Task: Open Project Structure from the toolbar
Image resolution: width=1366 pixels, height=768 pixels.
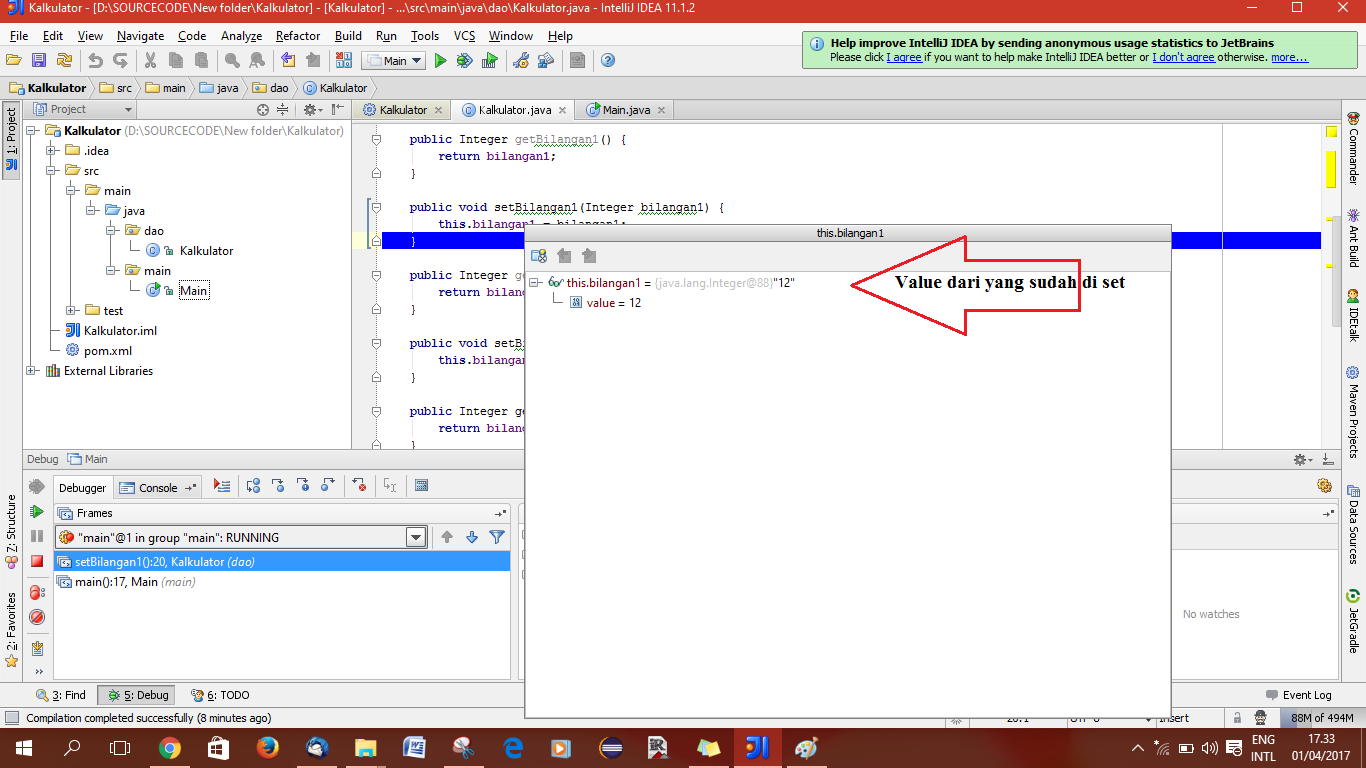Action: coord(546,61)
